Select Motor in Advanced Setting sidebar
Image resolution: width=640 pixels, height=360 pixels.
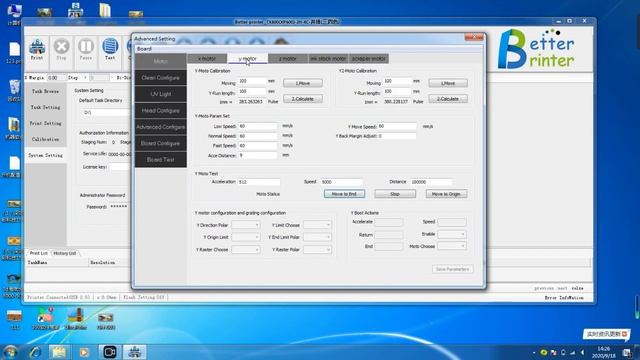(x=161, y=61)
